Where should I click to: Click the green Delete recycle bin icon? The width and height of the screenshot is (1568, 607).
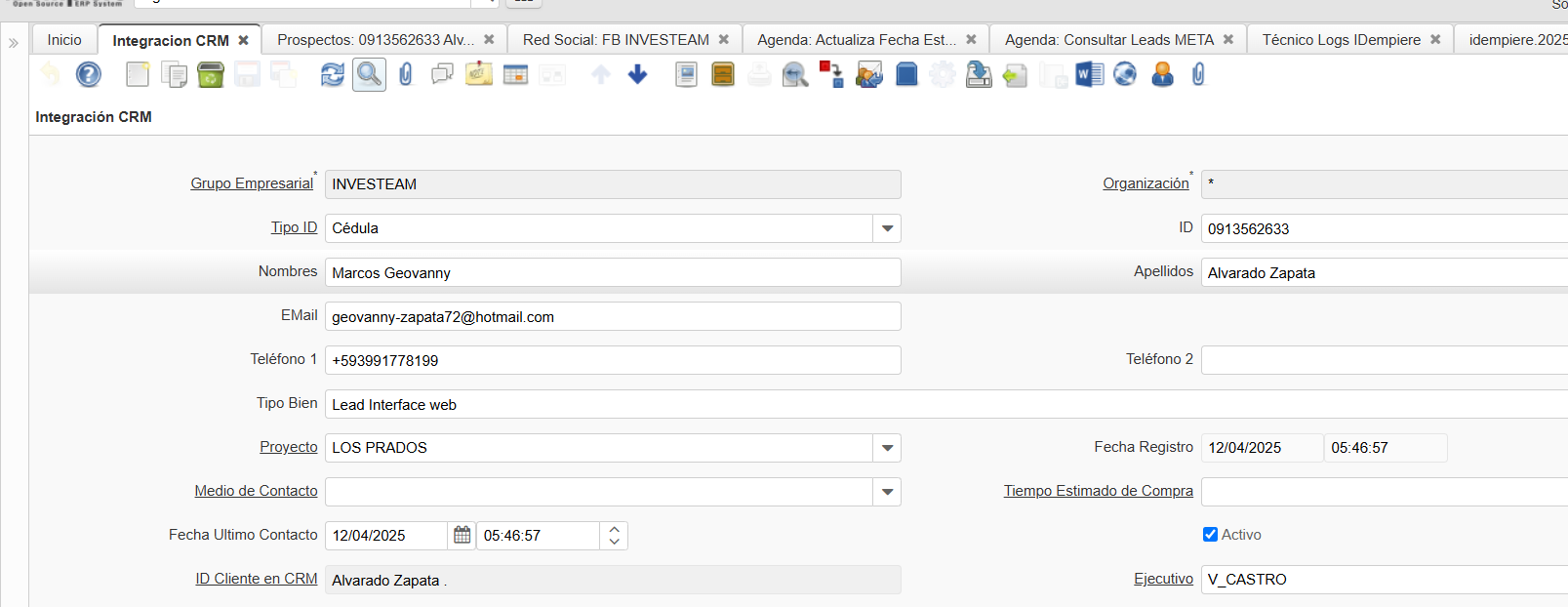pyautogui.click(x=211, y=74)
